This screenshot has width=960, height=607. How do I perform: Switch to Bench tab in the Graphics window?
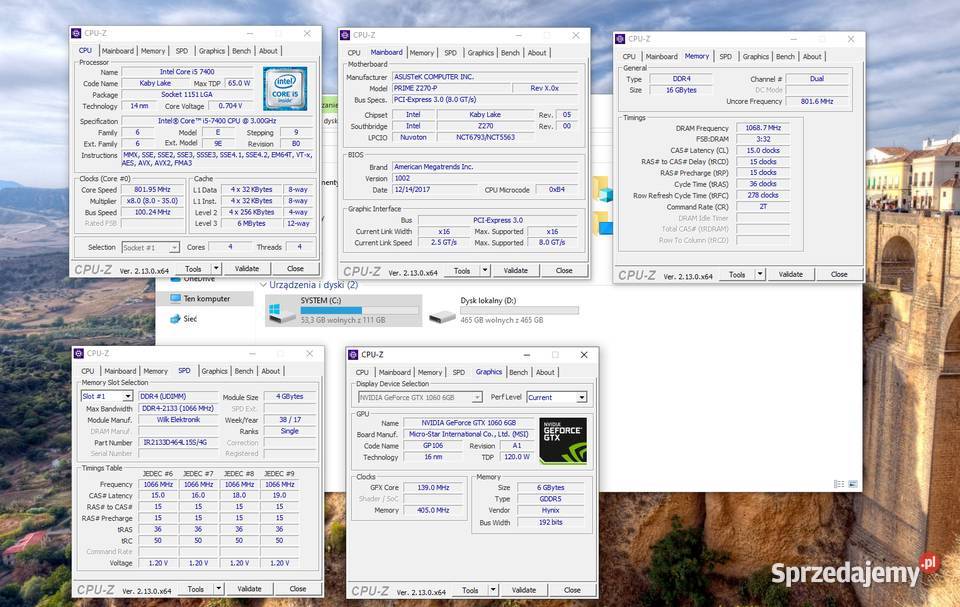pyautogui.click(x=517, y=372)
